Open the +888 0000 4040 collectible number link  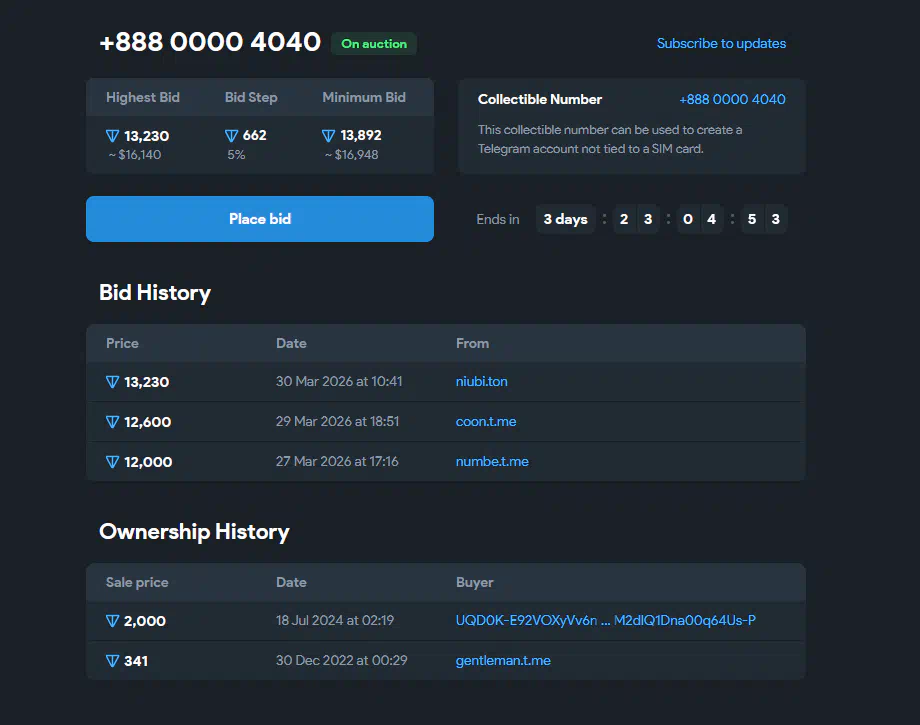pos(732,100)
